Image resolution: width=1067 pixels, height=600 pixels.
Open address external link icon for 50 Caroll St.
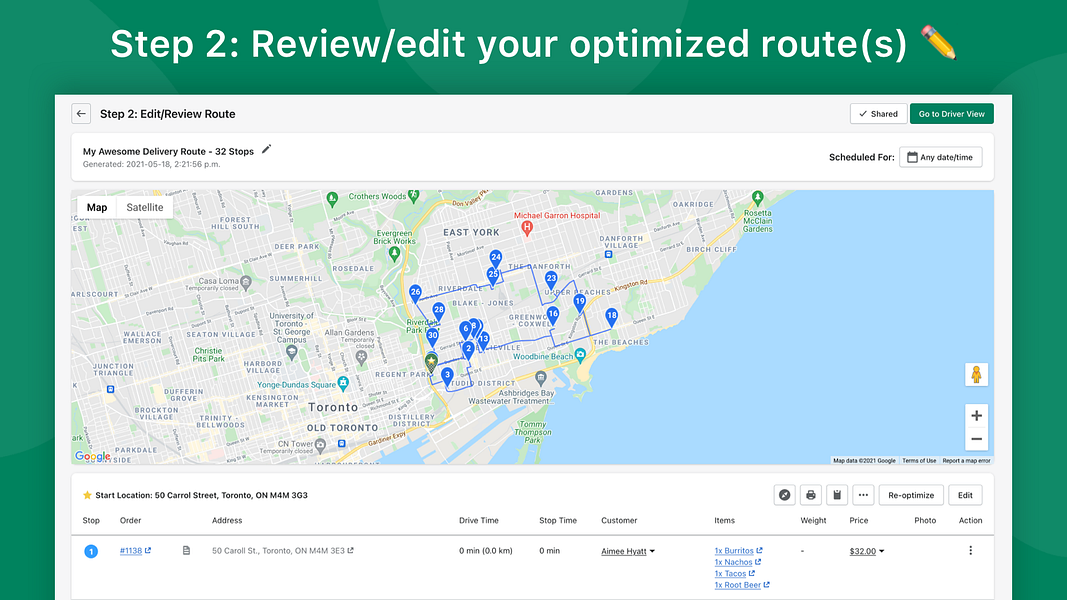(350, 550)
